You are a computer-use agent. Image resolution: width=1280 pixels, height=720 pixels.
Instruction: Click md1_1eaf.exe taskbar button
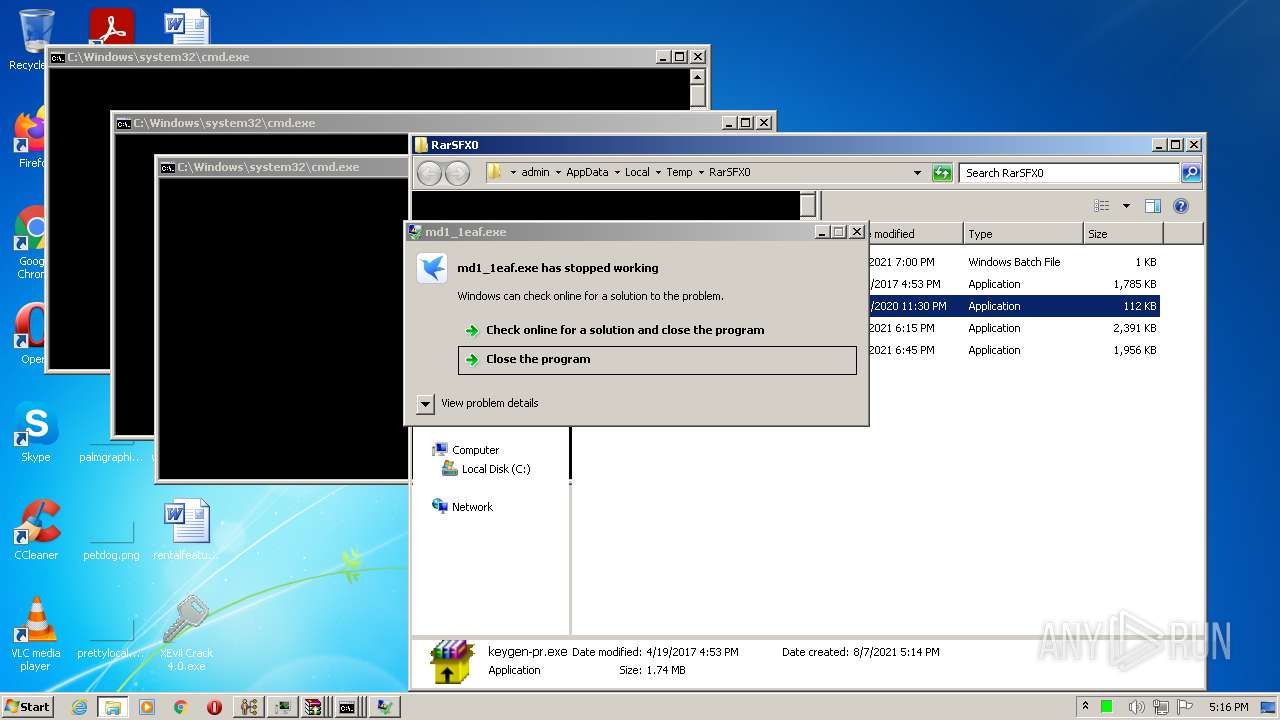383,707
